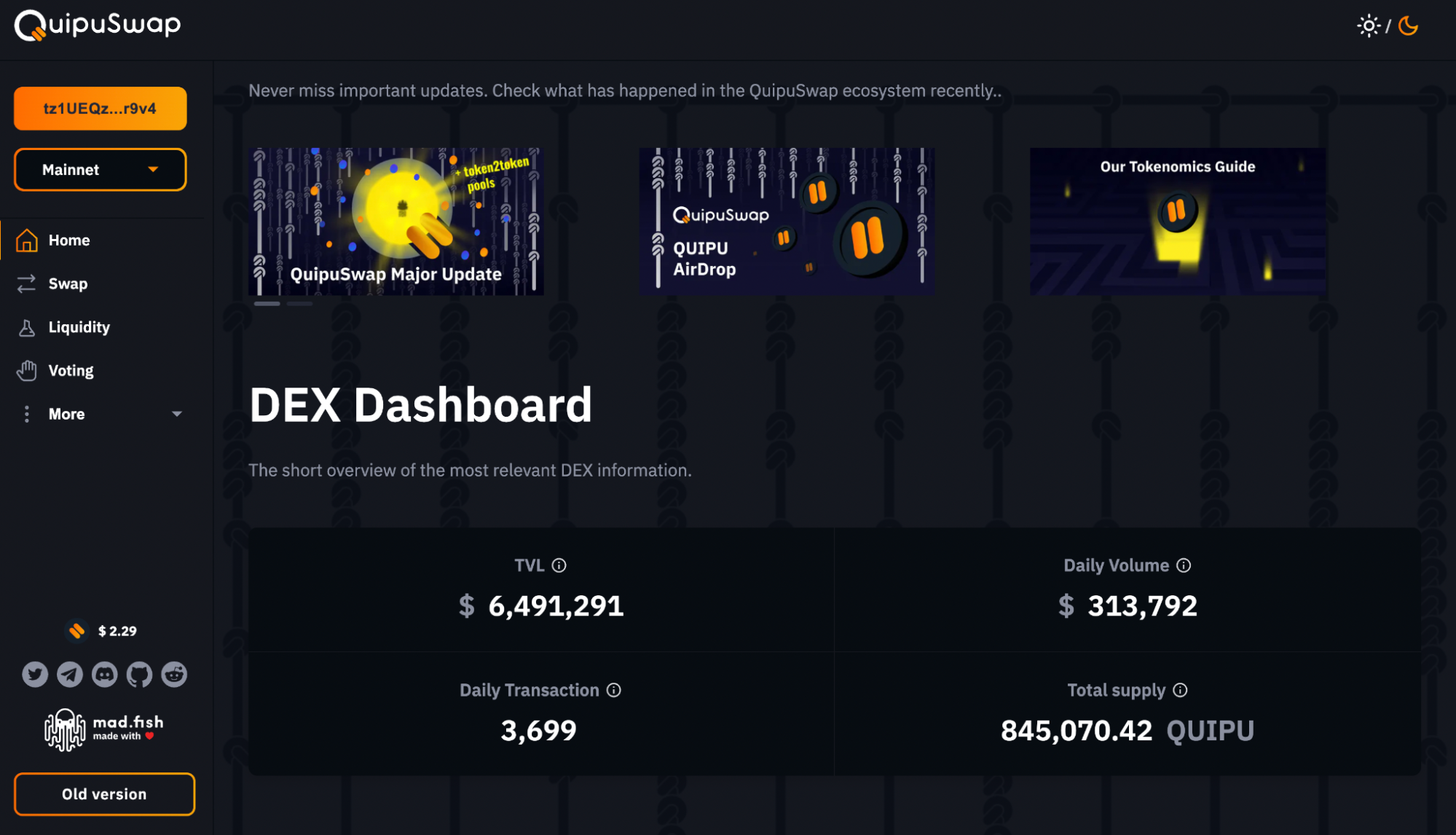Open the Liquidity page

pyautogui.click(x=79, y=327)
